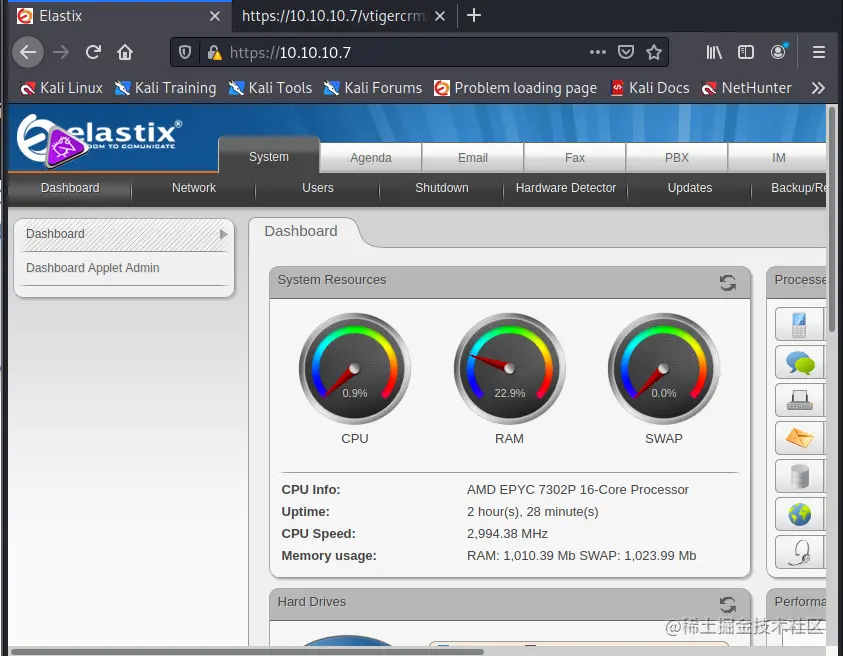Image resolution: width=843 pixels, height=656 pixels.
Task: Open the Email tab
Action: 473,158
